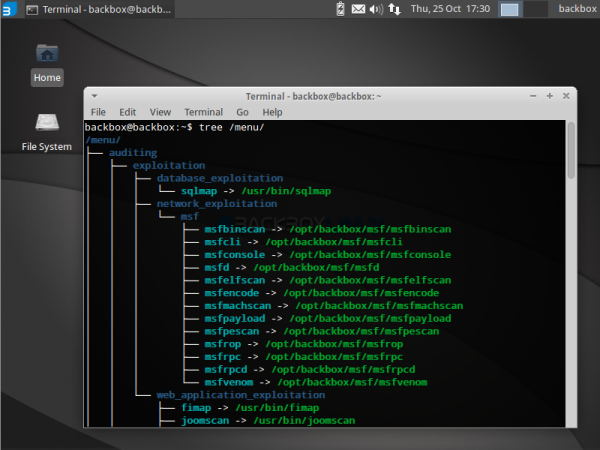Screen dimensions: 600x450
Task: Select the Home desktop folder icon
Action: [47, 53]
